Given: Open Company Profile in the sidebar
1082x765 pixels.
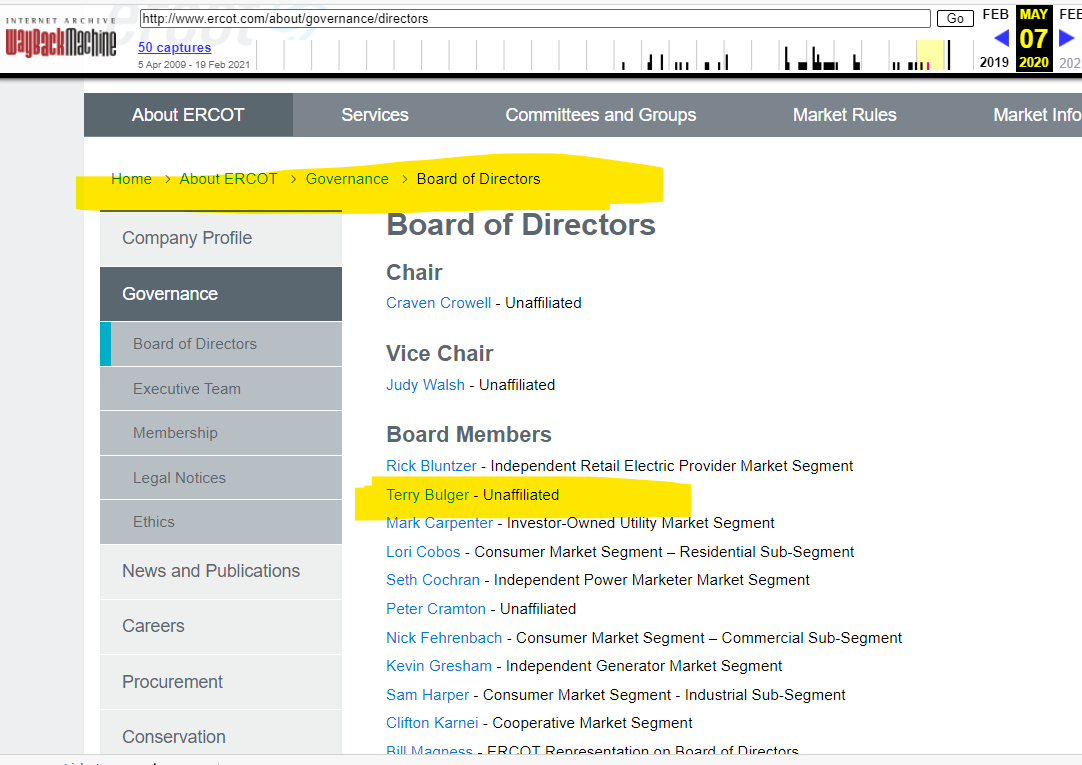Looking at the screenshot, I should 221,238.
